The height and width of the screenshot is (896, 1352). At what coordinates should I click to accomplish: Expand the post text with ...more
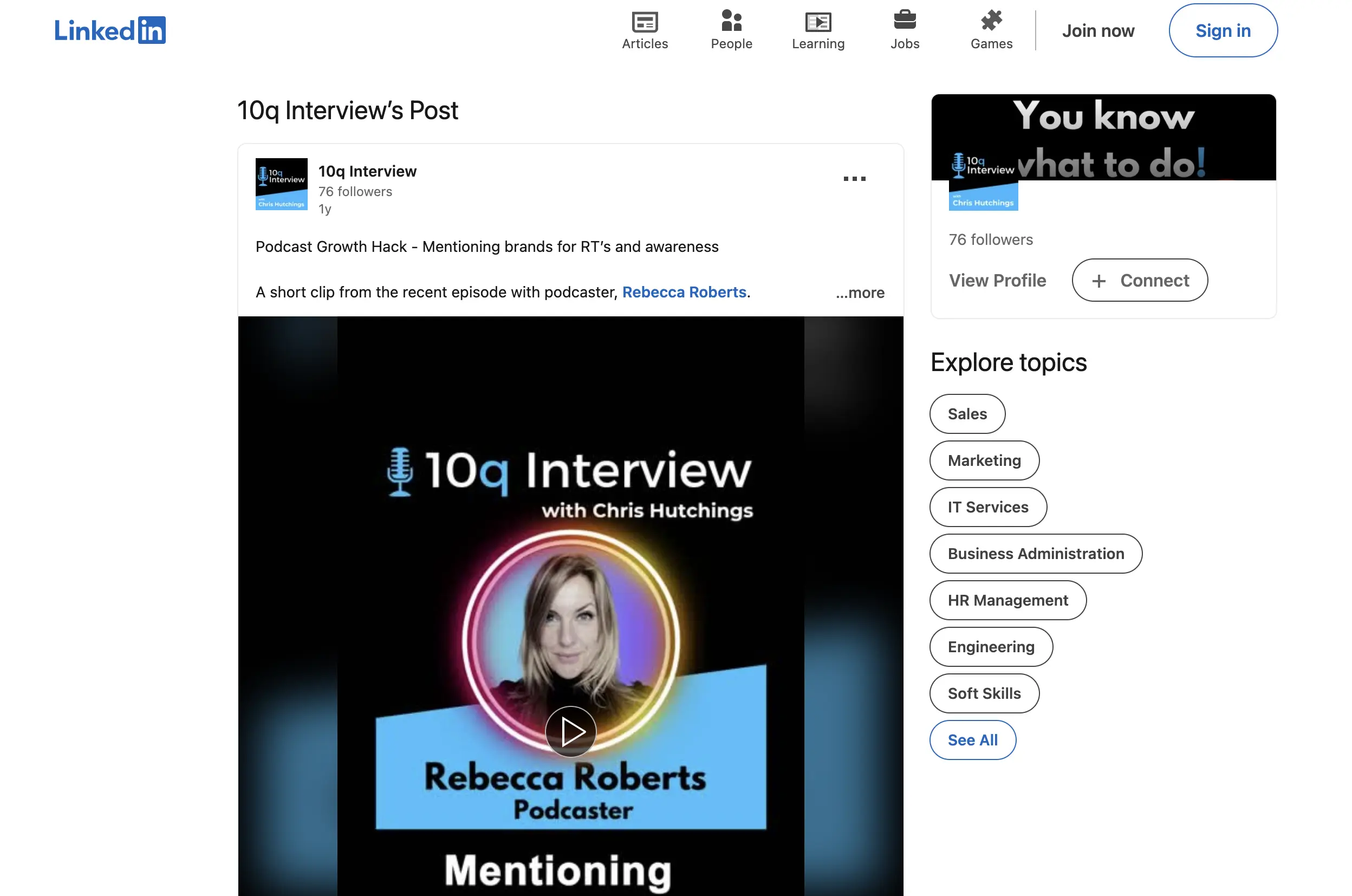pyautogui.click(x=860, y=293)
